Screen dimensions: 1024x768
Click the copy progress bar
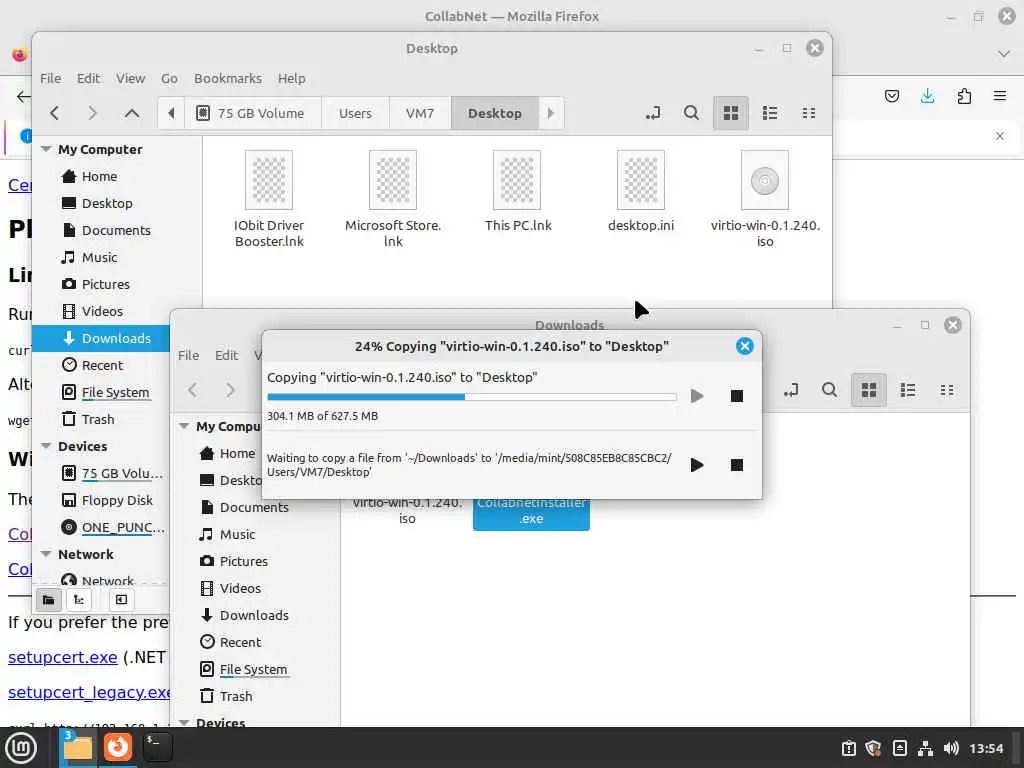point(472,396)
